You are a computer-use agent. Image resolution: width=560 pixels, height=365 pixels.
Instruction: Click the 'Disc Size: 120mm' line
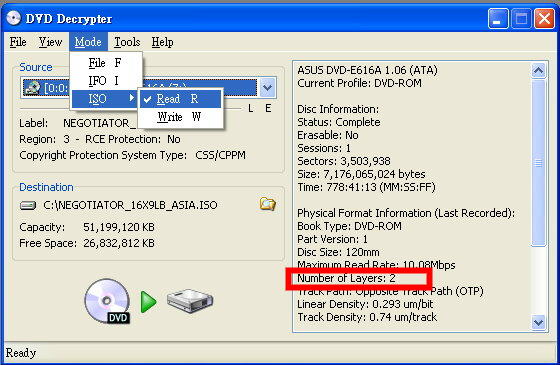point(338,252)
